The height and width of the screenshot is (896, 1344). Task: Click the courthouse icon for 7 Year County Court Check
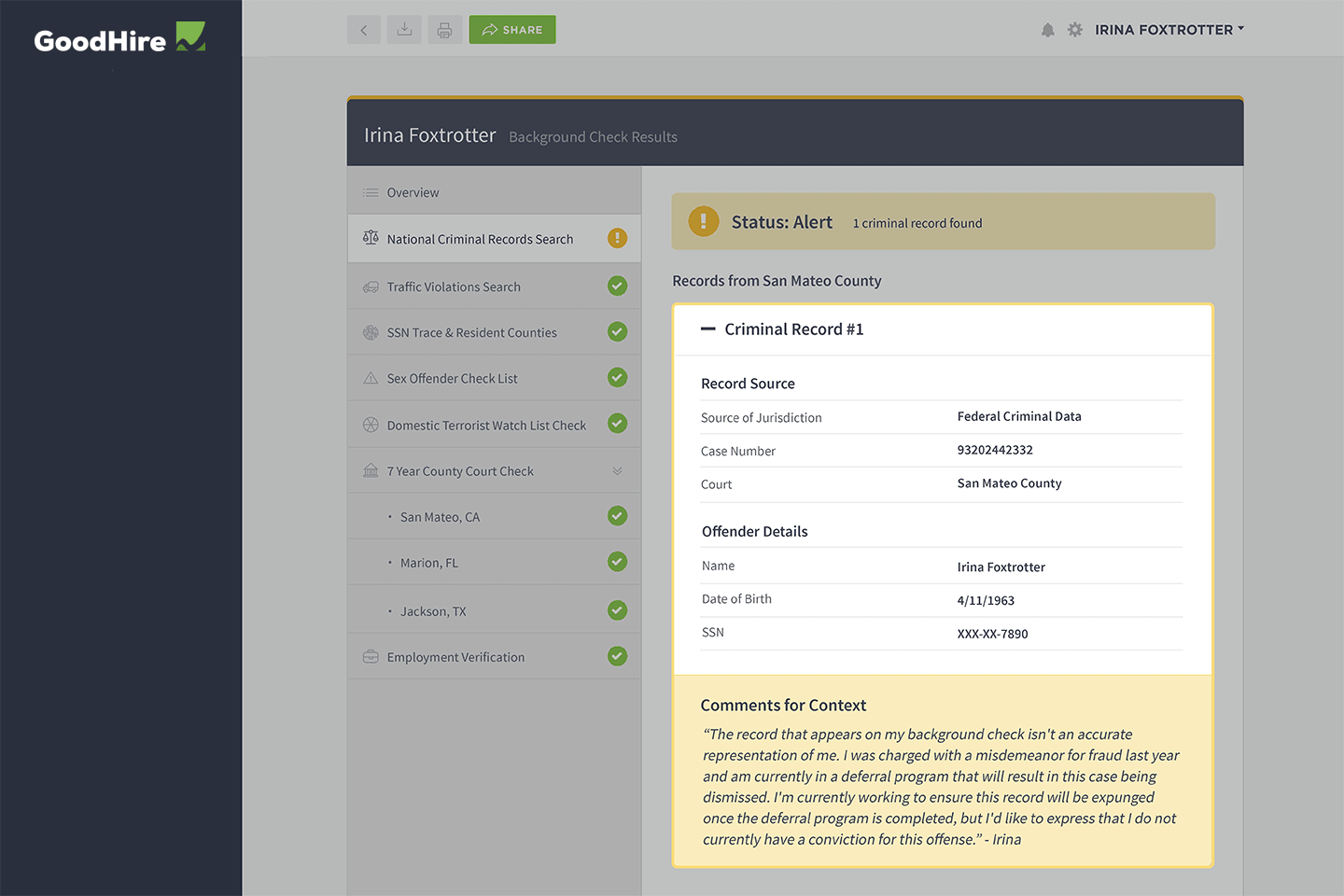coord(369,470)
